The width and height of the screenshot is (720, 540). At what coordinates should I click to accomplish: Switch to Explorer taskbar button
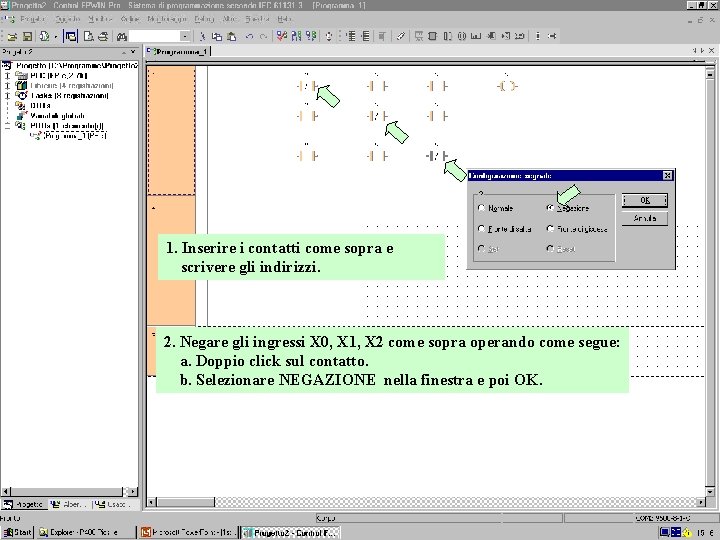(85, 532)
